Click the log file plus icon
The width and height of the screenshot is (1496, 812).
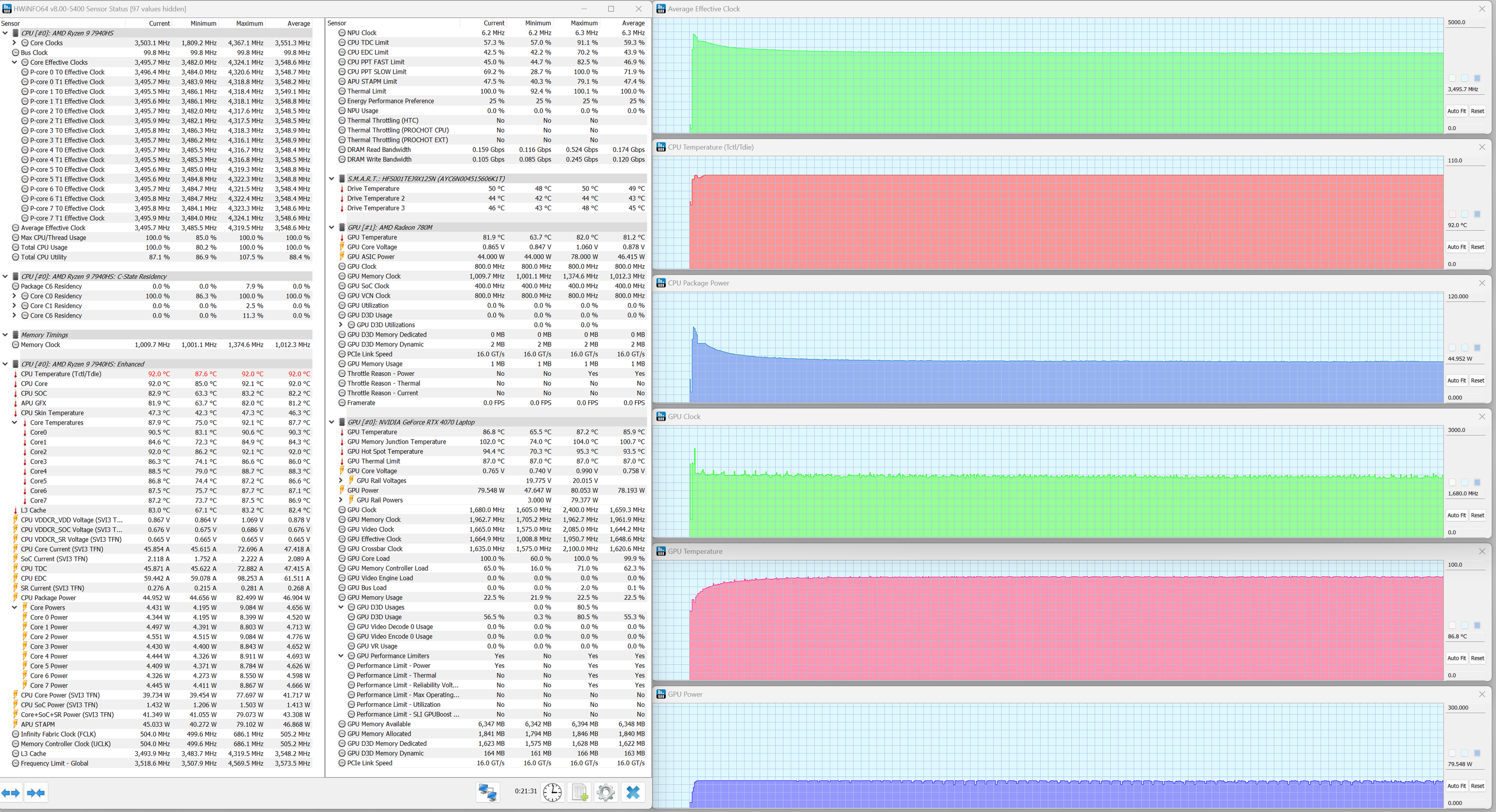(579, 792)
